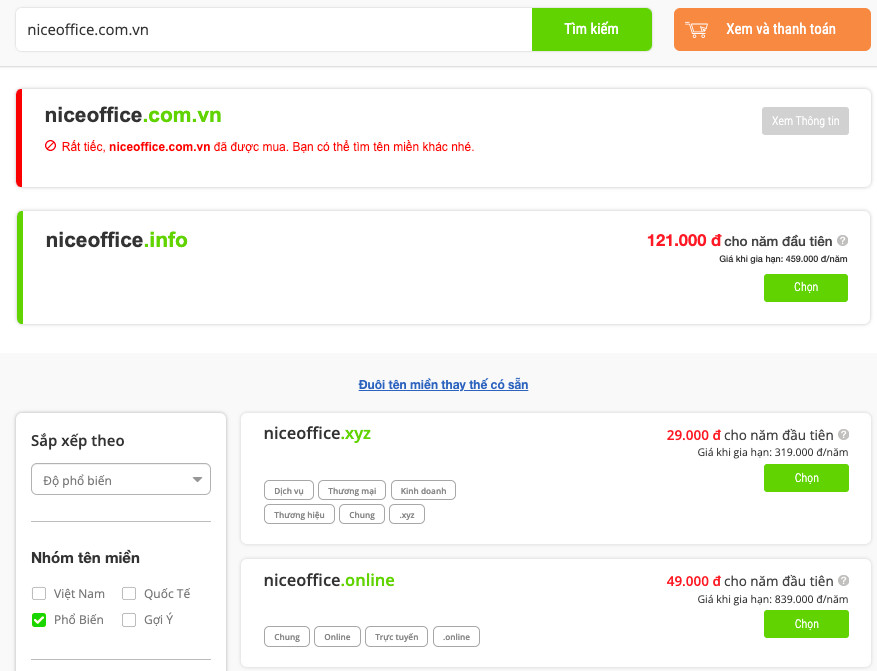877x671 pixels.
Task: Choose niceoffice.online with Chọn button
Action: (x=807, y=624)
